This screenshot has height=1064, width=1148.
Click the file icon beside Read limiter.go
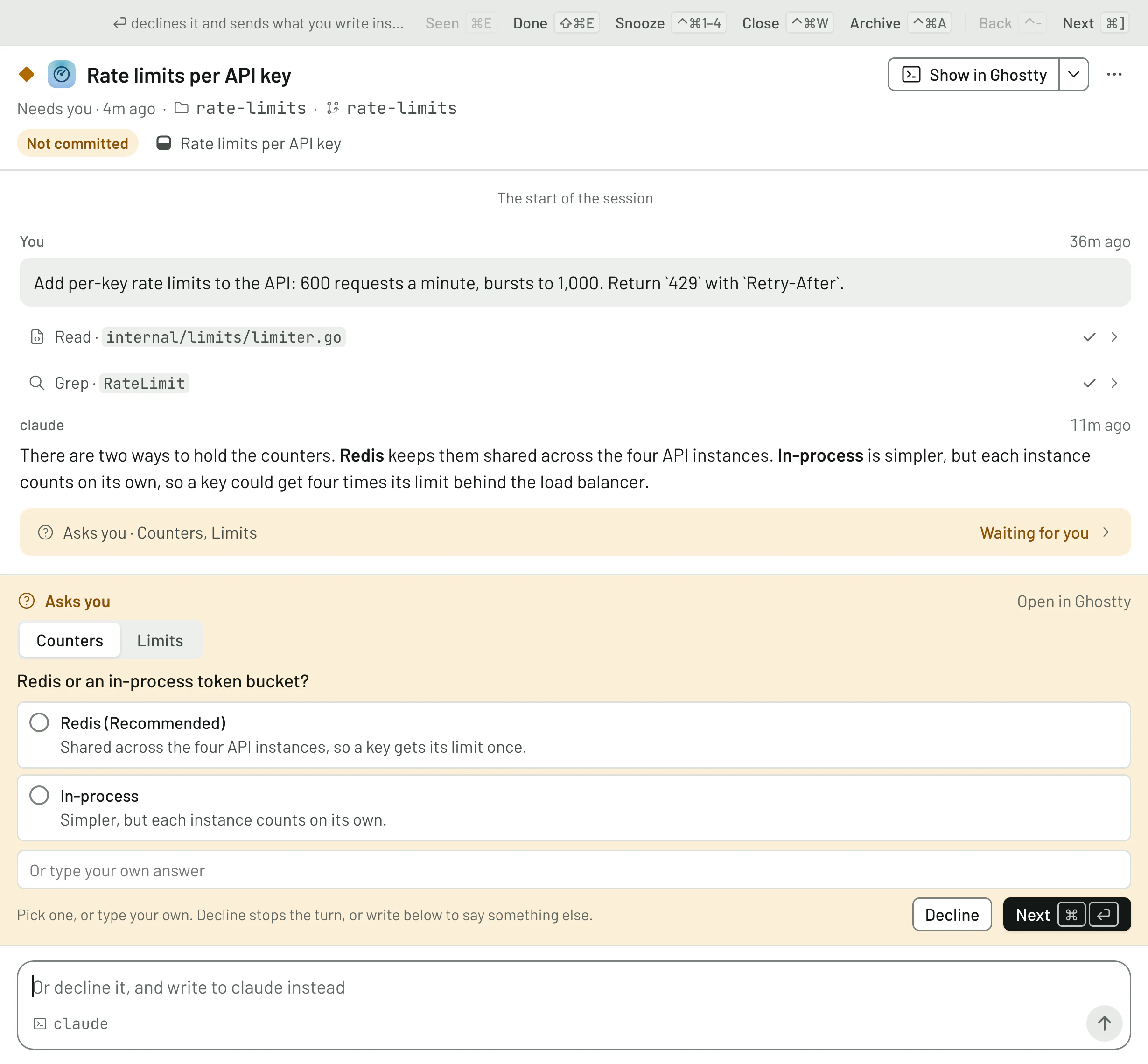coord(37,337)
